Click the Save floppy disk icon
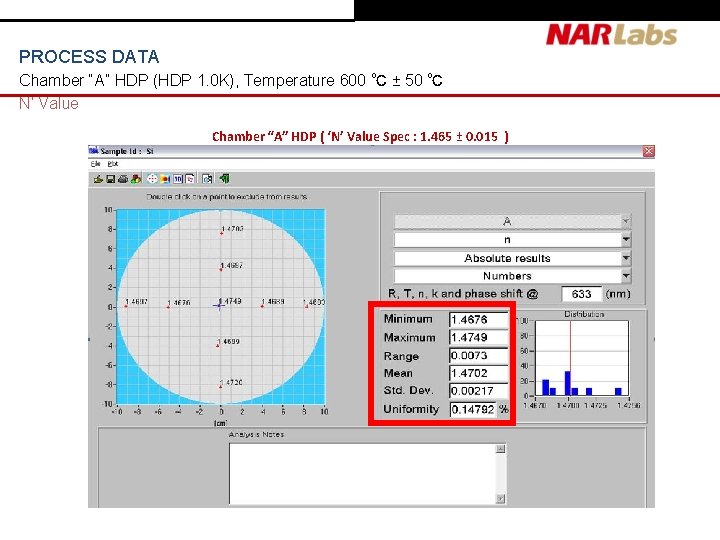This screenshot has height=540, width=720. pos(111,179)
